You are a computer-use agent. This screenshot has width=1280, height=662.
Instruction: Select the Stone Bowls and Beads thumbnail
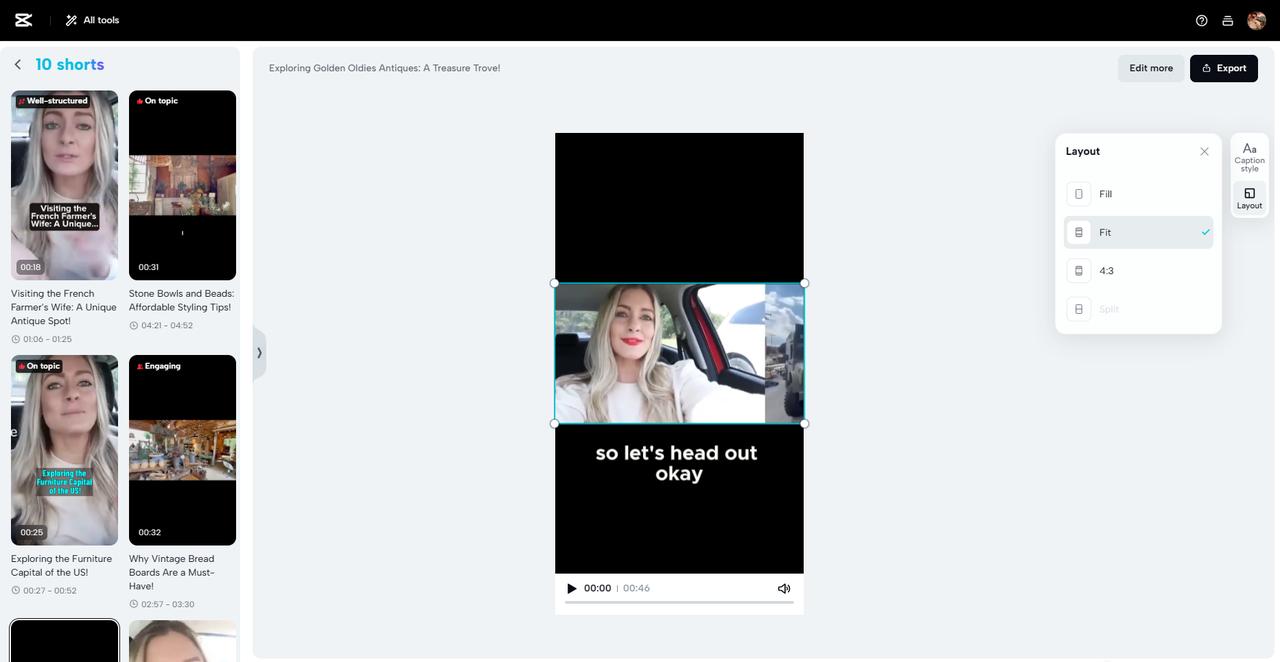(x=182, y=185)
